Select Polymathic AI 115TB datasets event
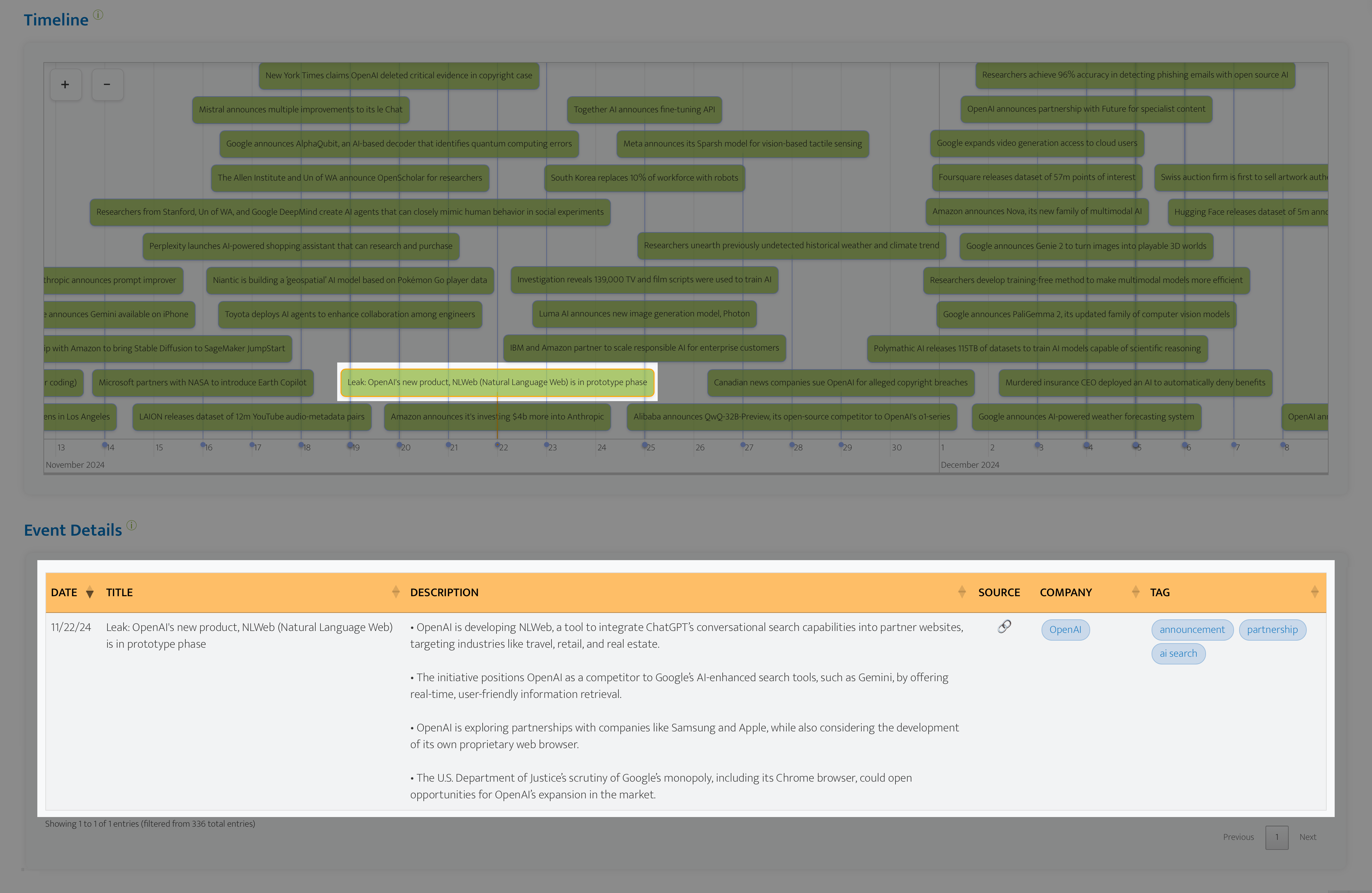This screenshot has height=893, width=1372. [x=1037, y=348]
